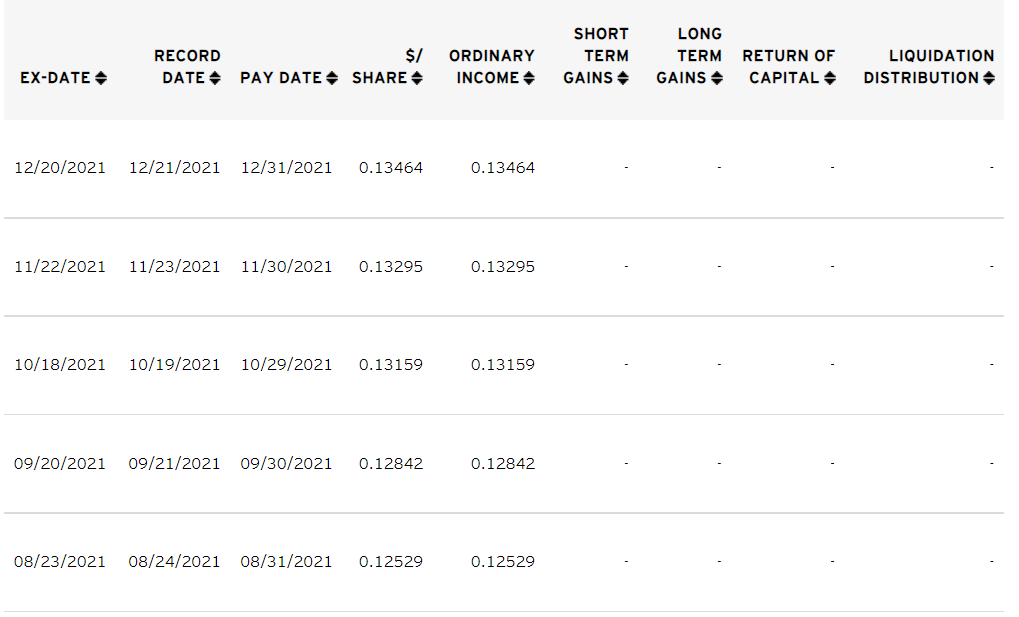Sort by RETURN OF CAPITAL arrow icon
The image size is (1019, 617).
point(830,78)
